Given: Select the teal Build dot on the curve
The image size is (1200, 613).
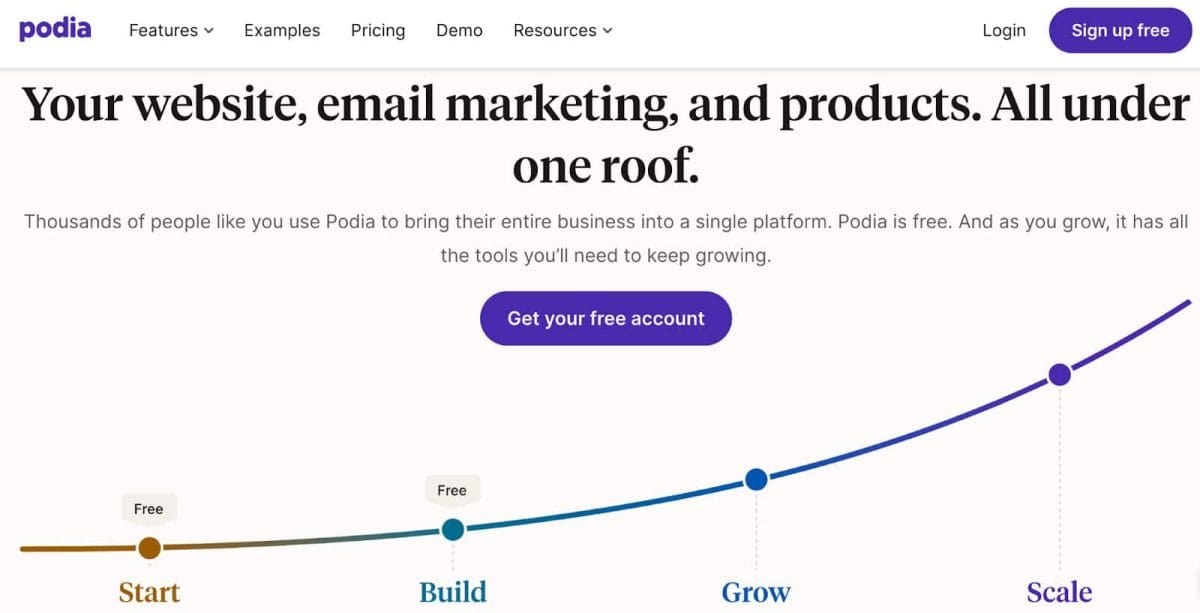Looking at the screenshot, I should (453, 529).
